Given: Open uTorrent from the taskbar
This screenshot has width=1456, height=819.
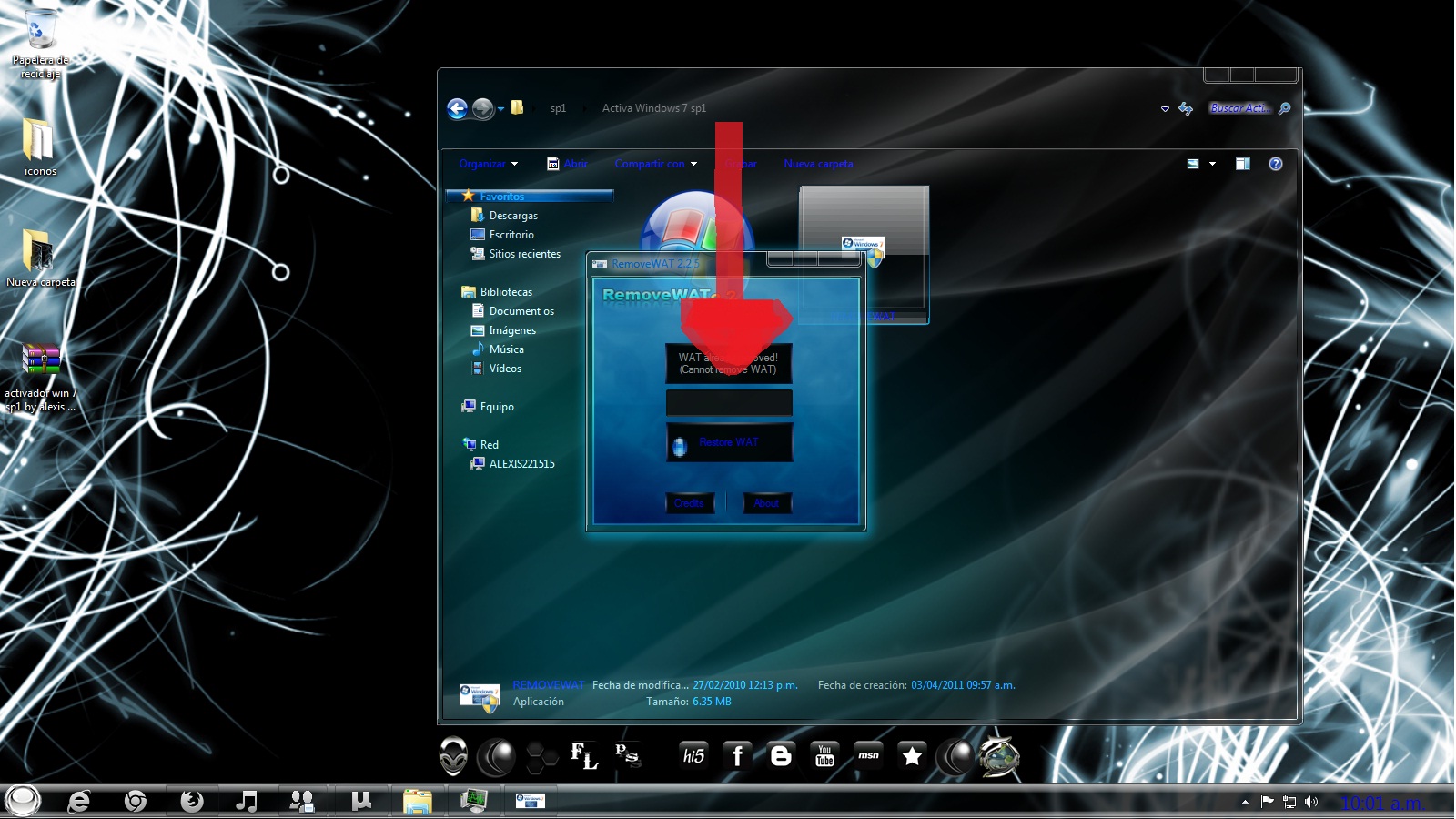Looking at the screenshot, I should pyautogui.click(x=361, y=801).
